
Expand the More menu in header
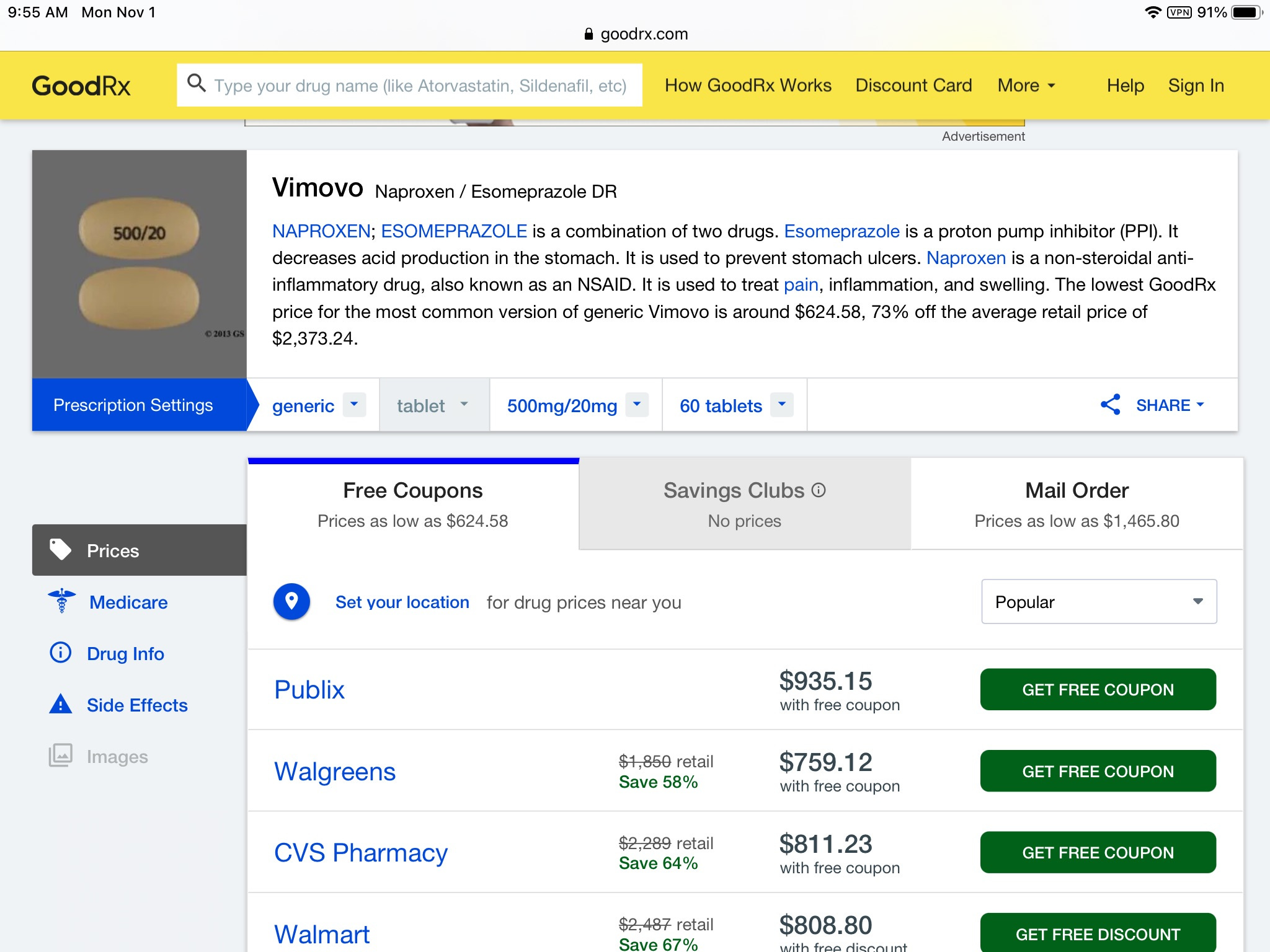coord(1026,86)
